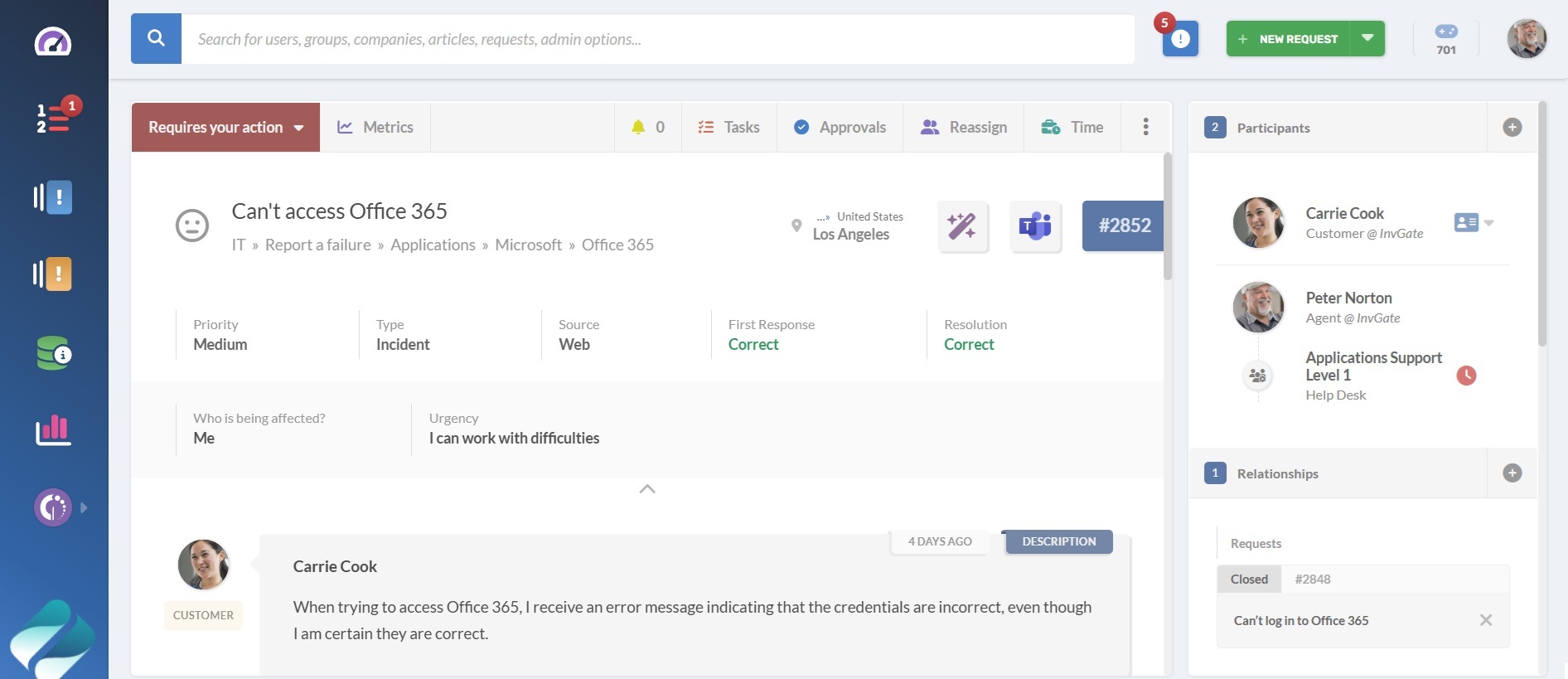Click the location pin icon

796,226
